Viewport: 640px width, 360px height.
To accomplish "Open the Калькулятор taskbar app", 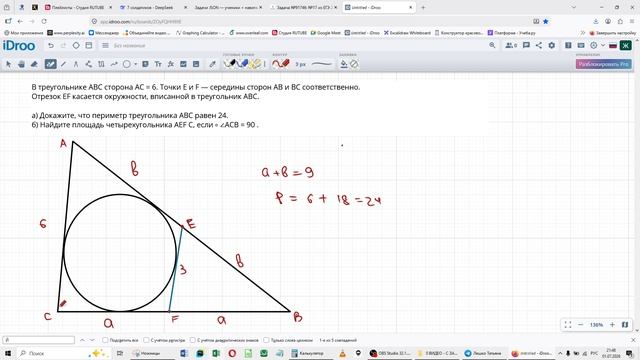I will pos(307,353).
